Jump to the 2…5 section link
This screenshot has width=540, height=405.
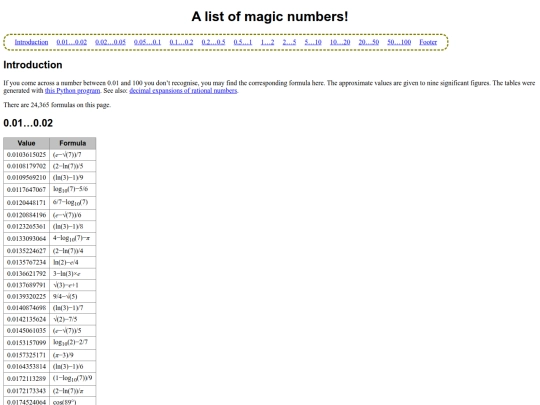[x=289, y=42]
